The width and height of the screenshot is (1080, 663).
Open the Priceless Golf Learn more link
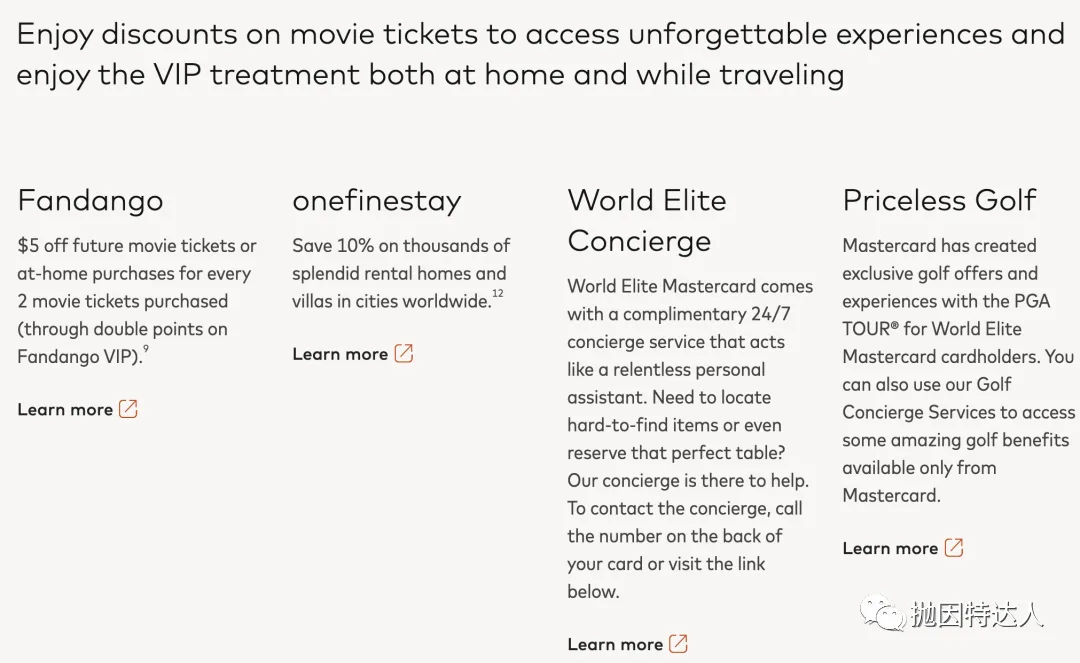click(x=890, y=548)
